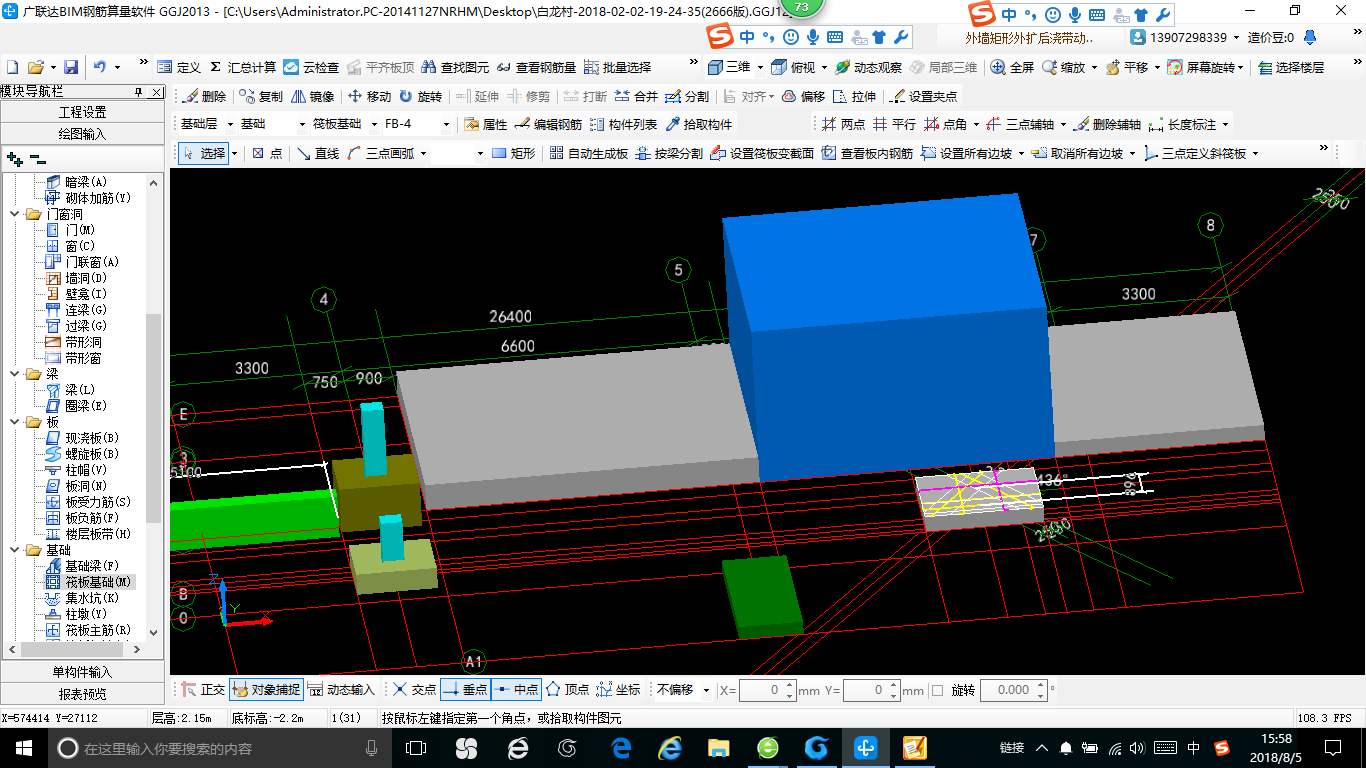Image resolution: width=1366 pixels, height=768 pixels.
Task: Open File Explorer from the Windows taskbar
Action: tap(718, 748)
